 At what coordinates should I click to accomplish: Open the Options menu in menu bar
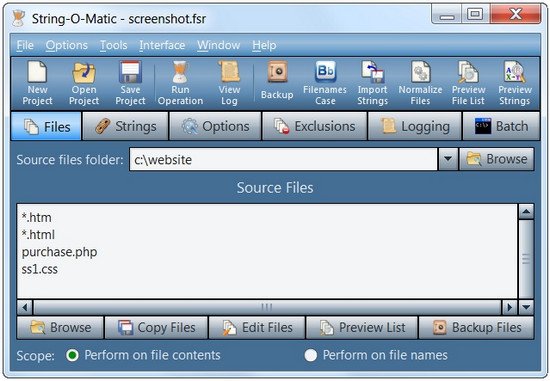[x=66, y=45]
